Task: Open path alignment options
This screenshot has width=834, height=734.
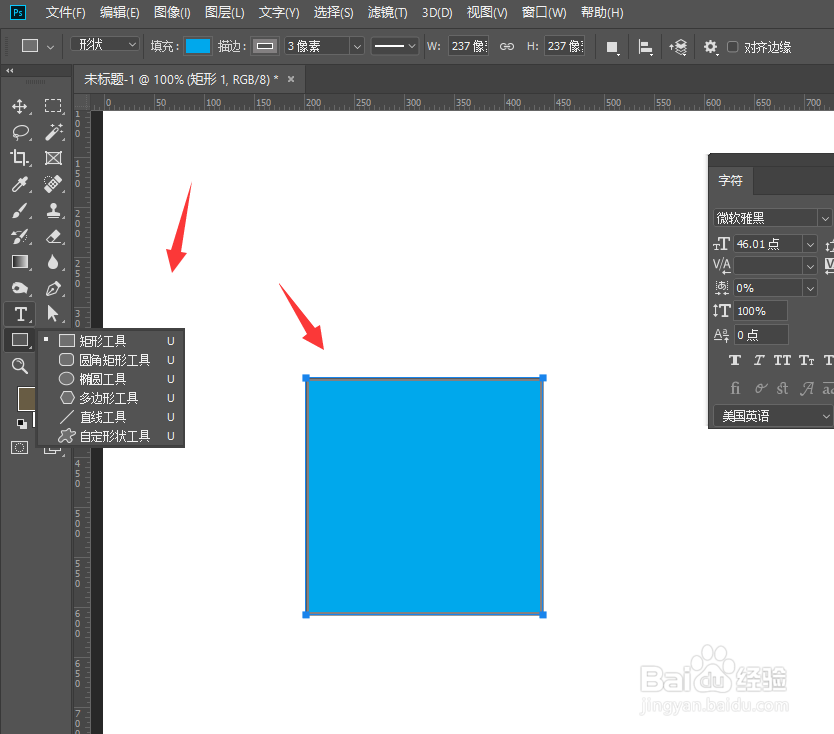Action: [645, 47]
